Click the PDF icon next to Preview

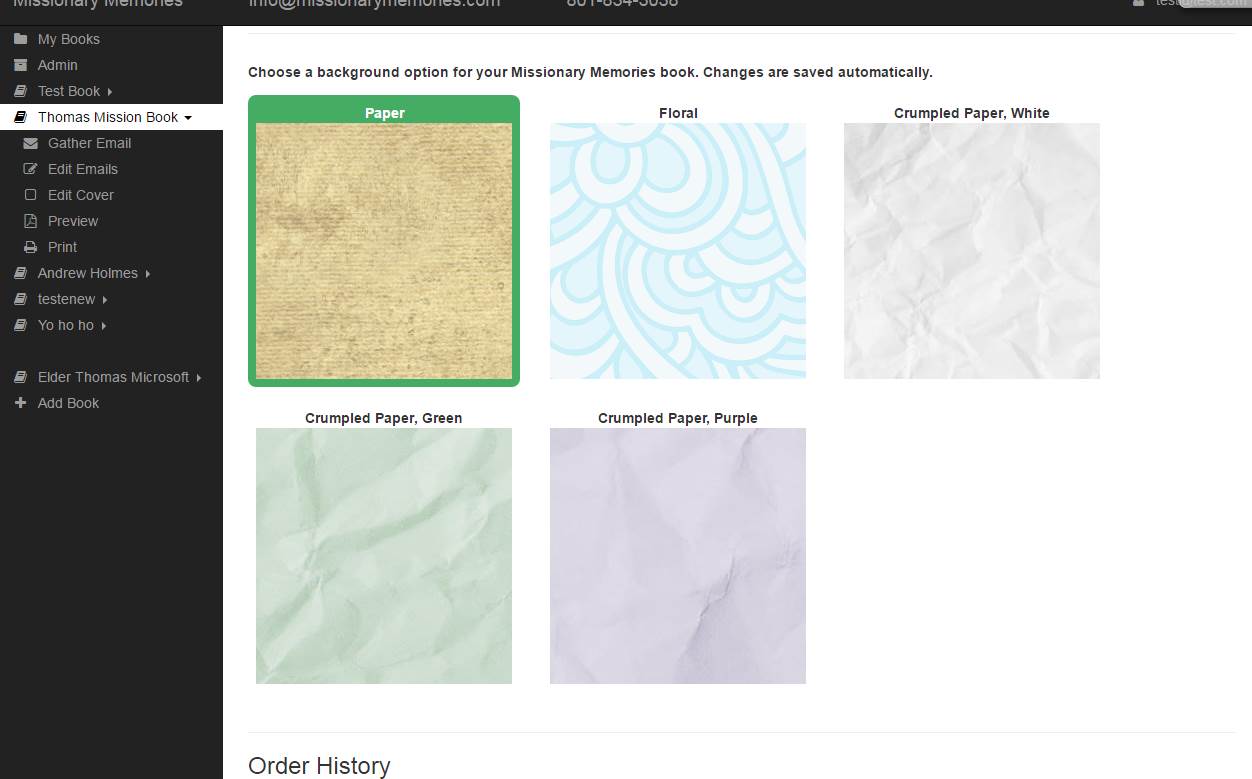click(30, 221)
